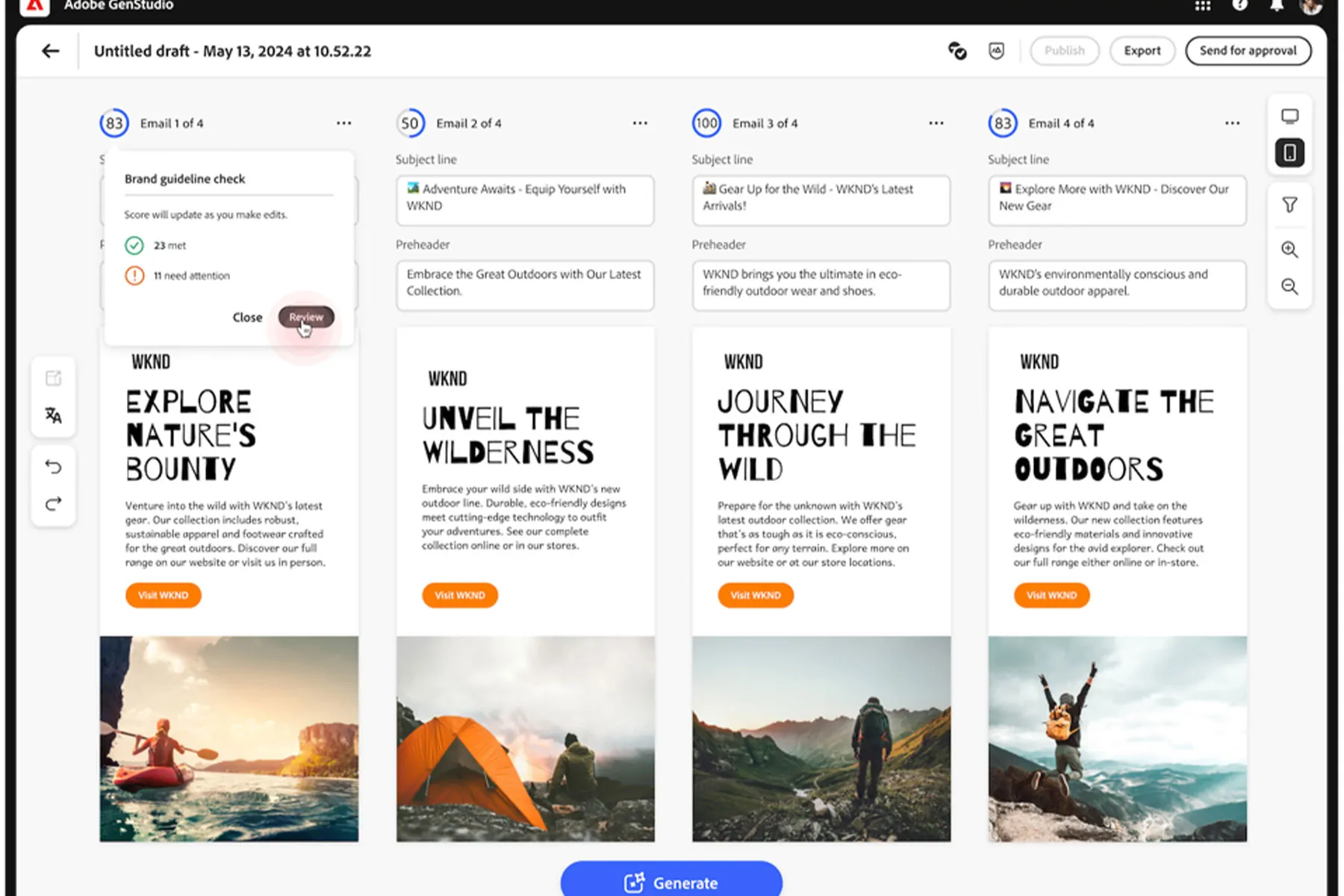Image resolution: width=1344 pixels, height=896 pixels.
Task: Edit Email 2 subject line field
Action: point(525,200)
